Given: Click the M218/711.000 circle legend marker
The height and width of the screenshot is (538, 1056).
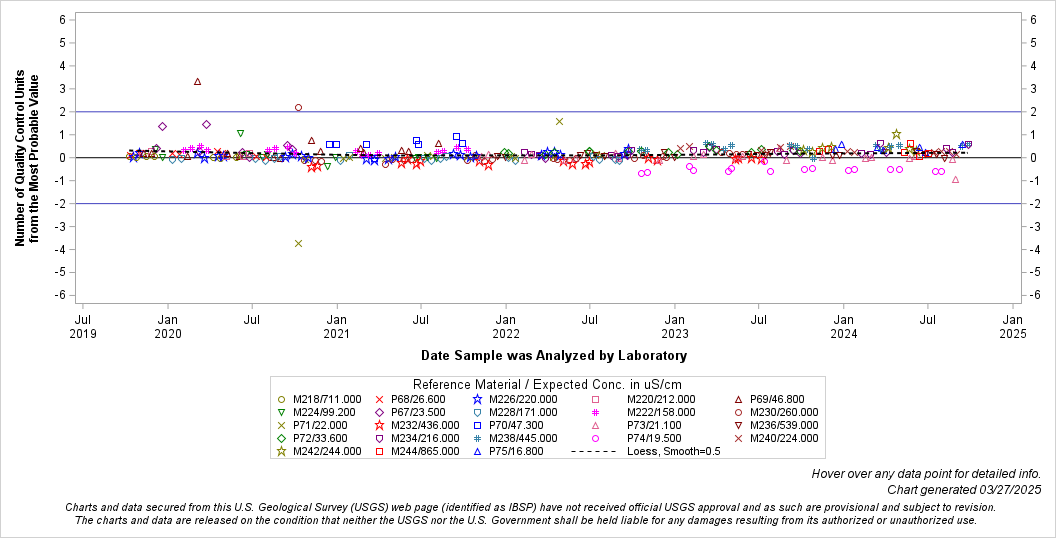Looking at the screenshot, I should [x=281, y=399].
